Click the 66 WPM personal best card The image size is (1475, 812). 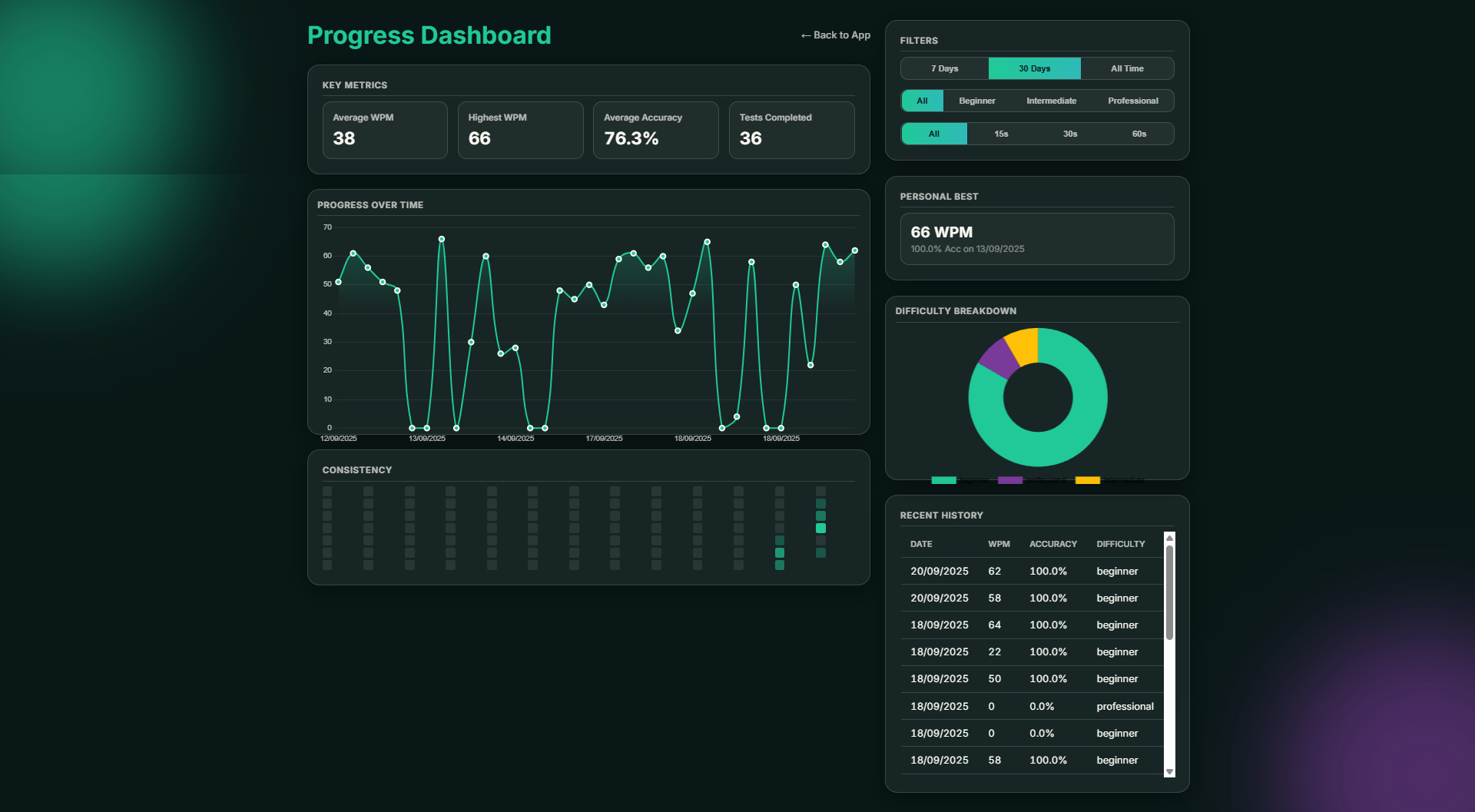pyautogui.click(x=1036, y=239)
